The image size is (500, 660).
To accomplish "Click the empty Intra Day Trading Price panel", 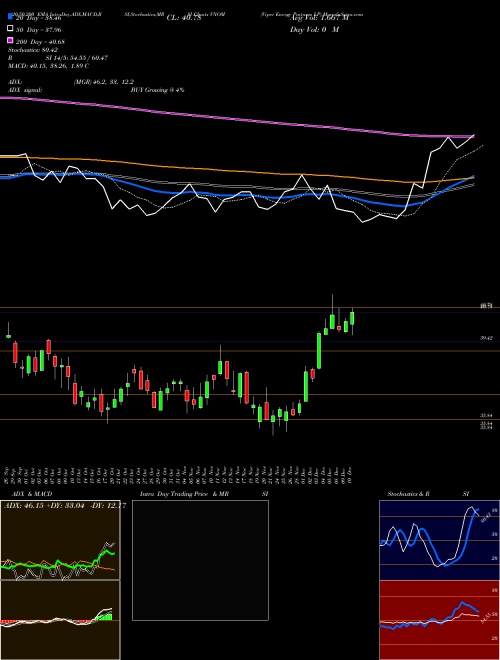I will coord(200,560).
